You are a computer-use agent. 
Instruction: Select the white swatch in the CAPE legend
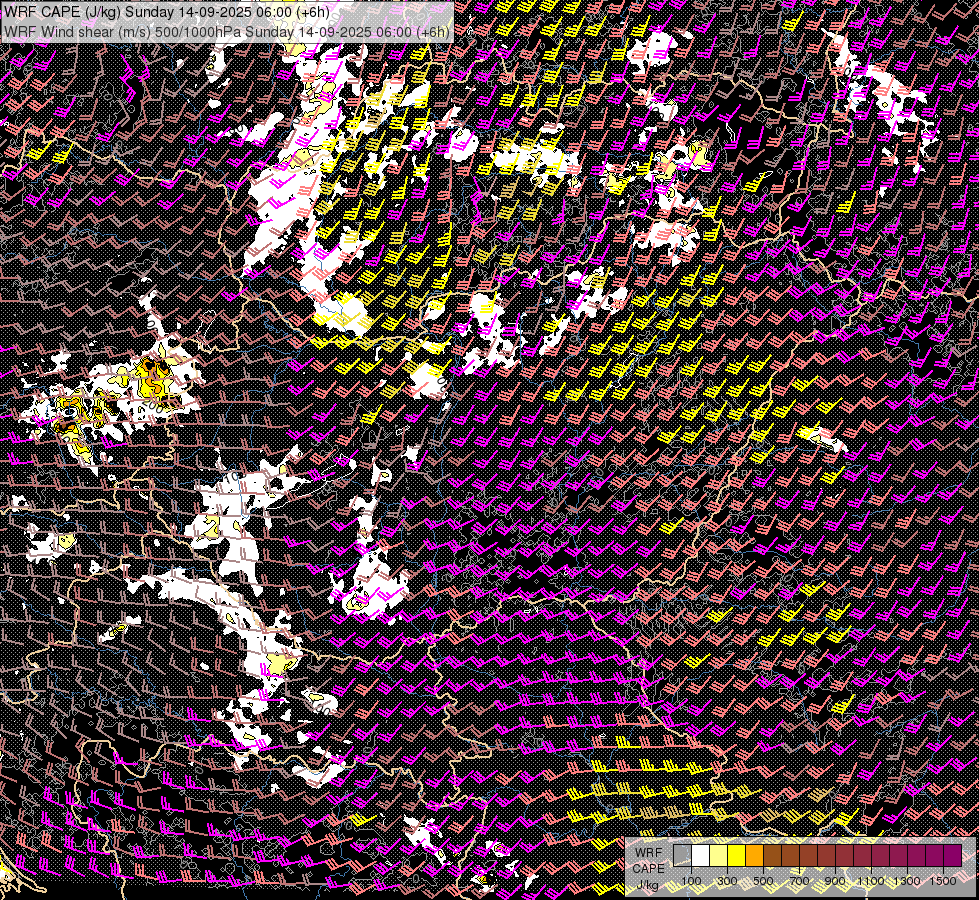coord(701,856)
